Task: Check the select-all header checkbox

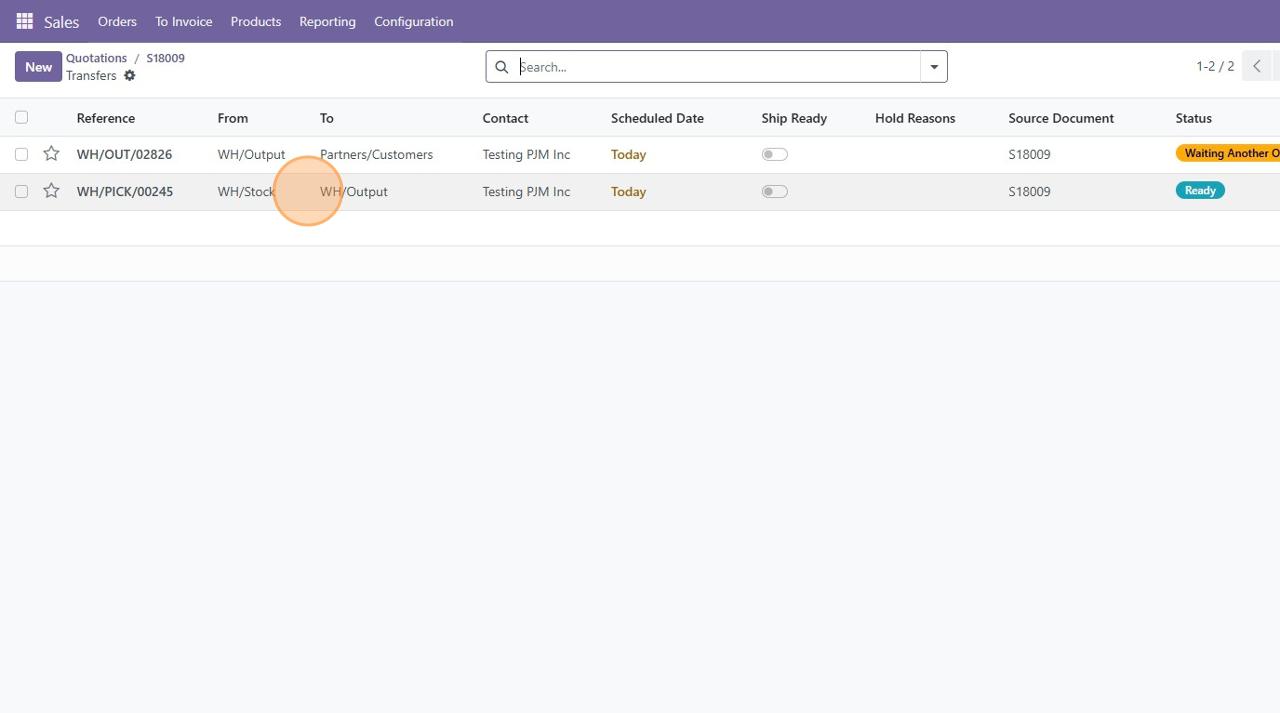Action: coord(22,118)
